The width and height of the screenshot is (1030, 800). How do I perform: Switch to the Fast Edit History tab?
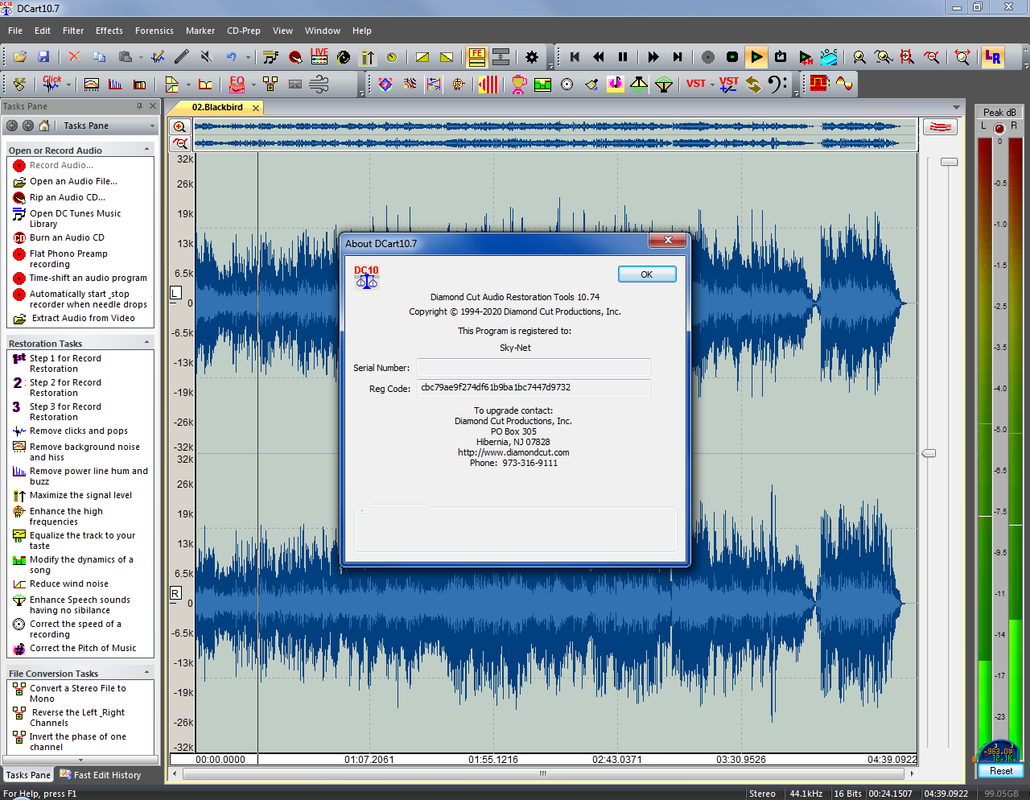(100, 775)
